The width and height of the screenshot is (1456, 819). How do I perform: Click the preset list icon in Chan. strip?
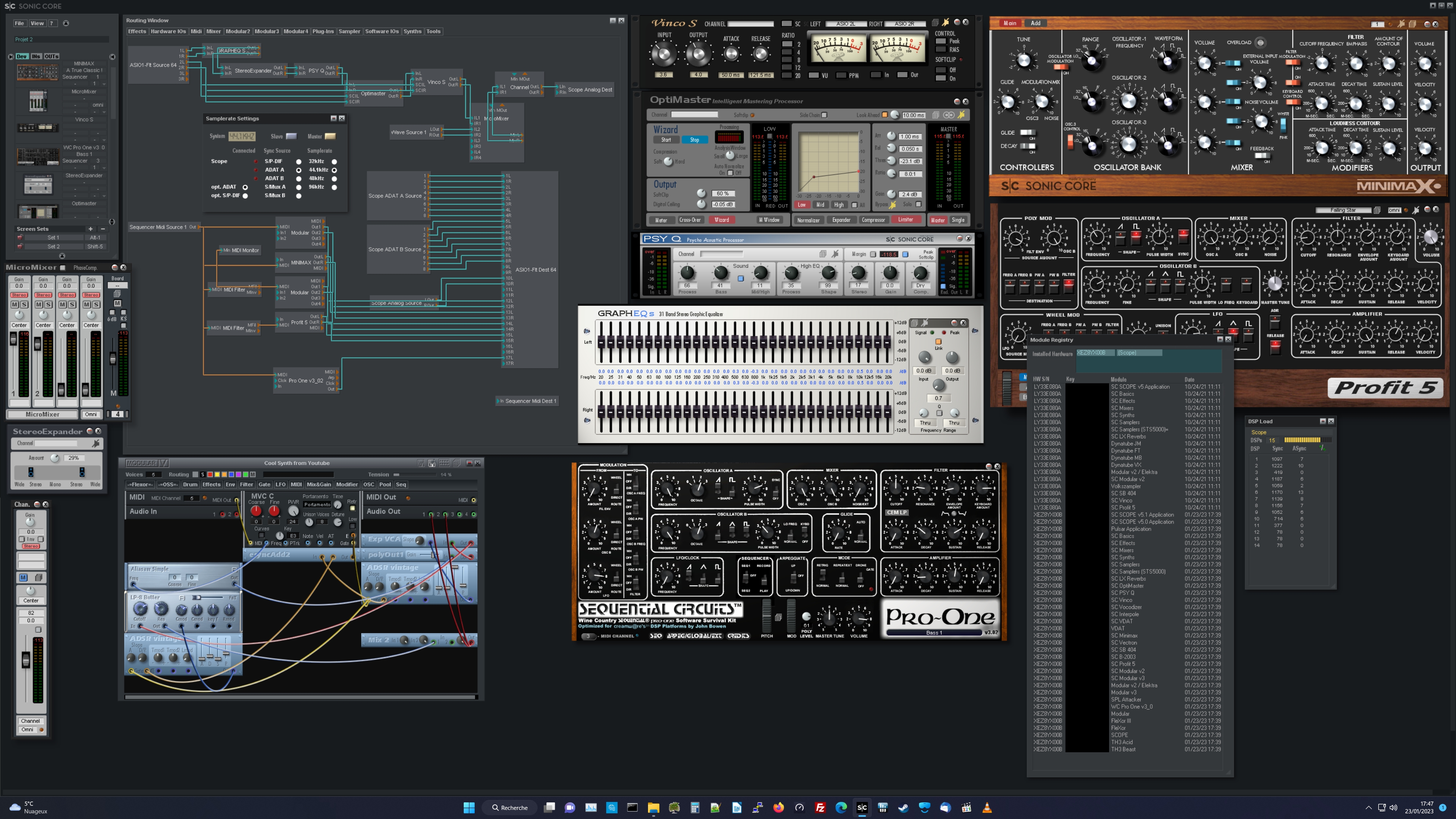pos(38,577)
